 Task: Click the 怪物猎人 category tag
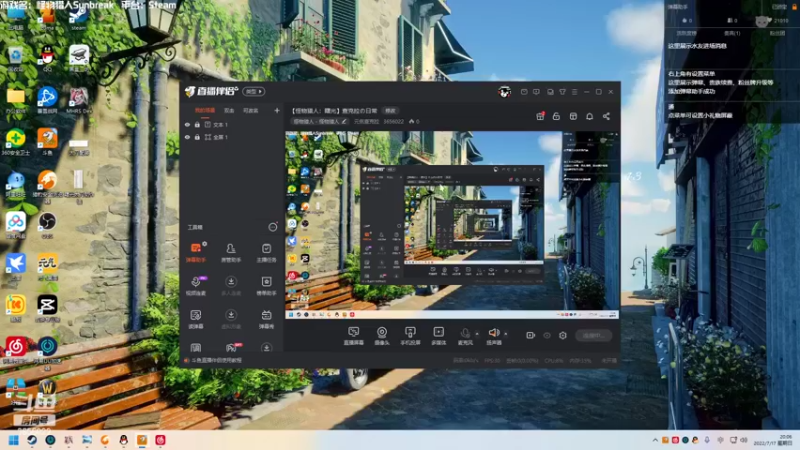click(319, 121)
